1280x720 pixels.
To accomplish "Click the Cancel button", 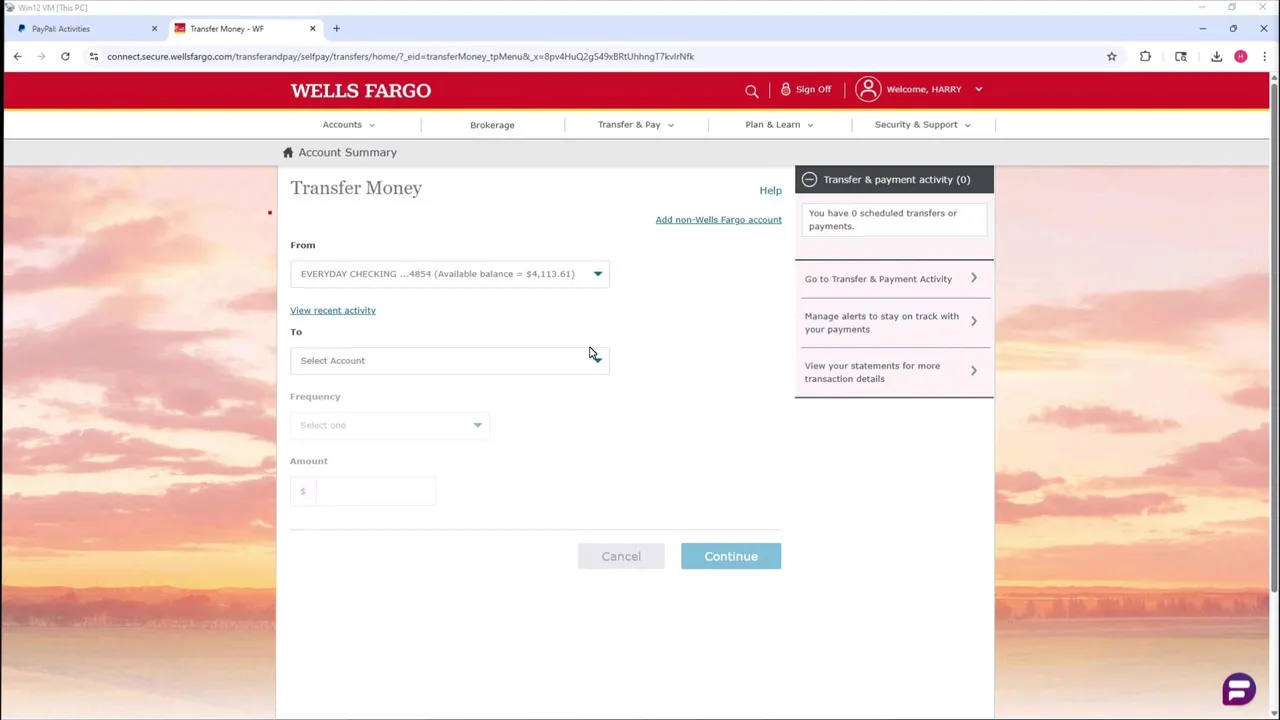I will pos(621,556).
